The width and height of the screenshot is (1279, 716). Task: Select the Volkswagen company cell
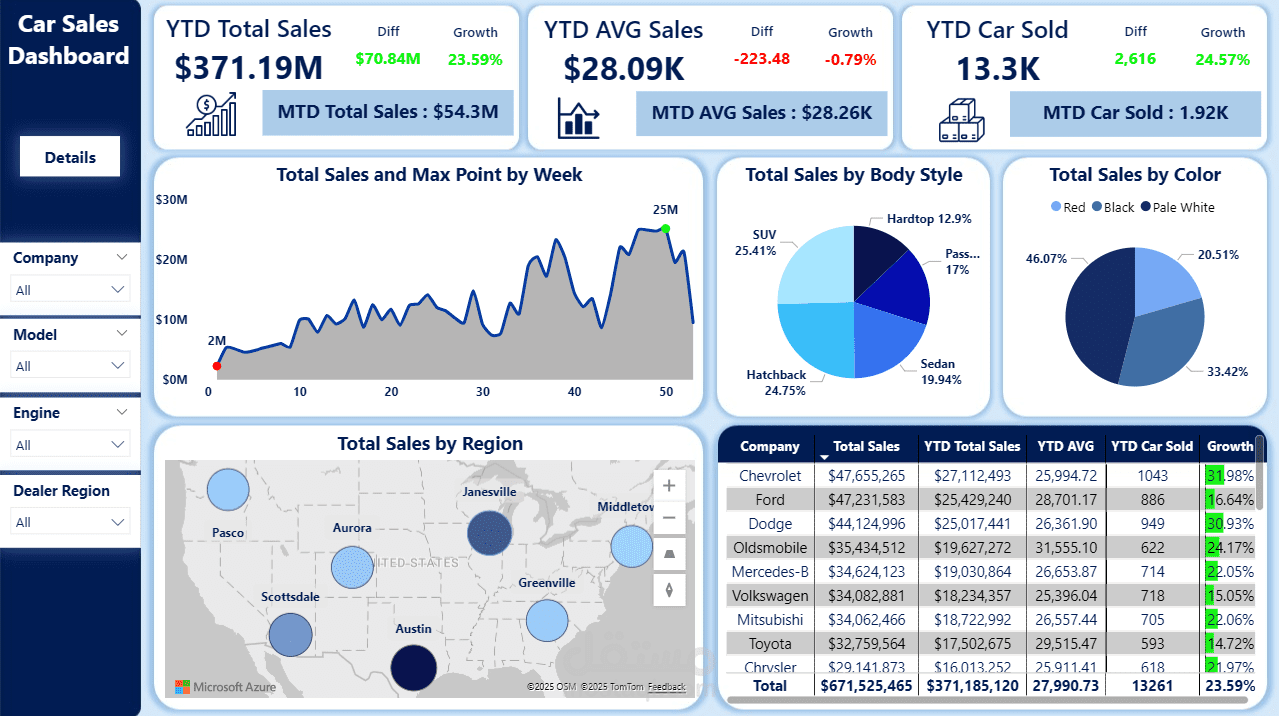(770, 596)
